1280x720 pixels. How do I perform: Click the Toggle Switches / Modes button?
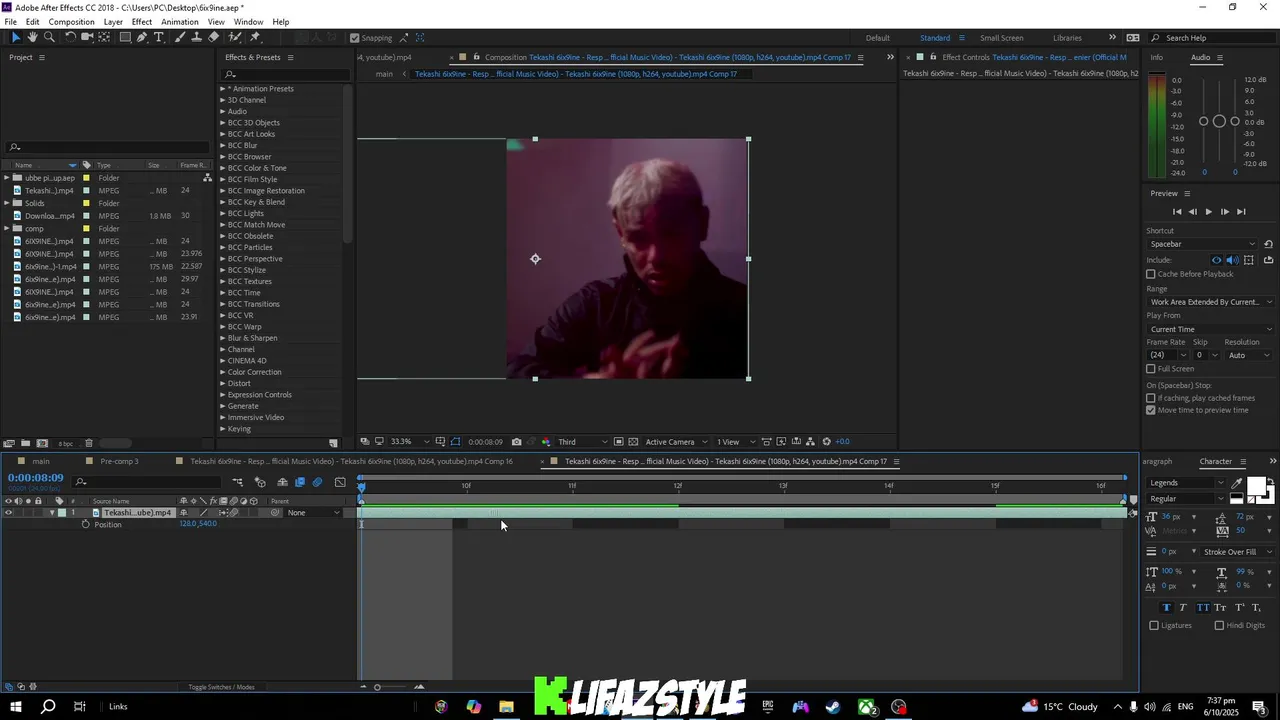[221, 687]
